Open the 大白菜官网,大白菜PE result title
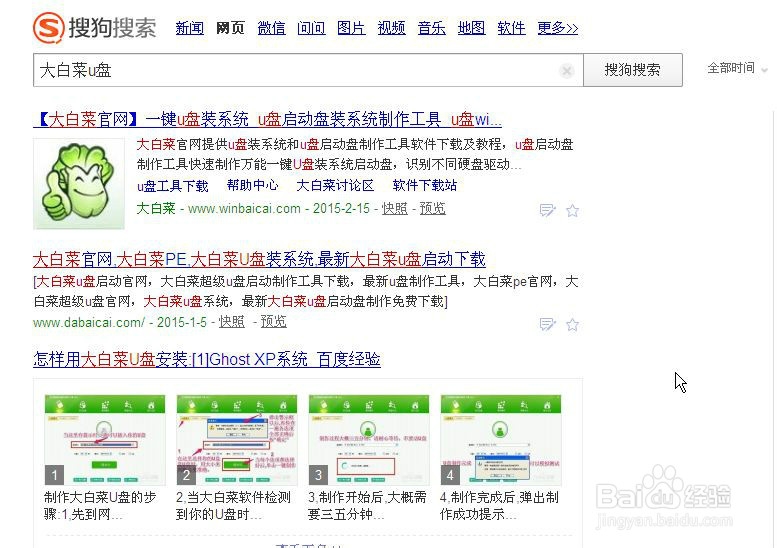Image resolution: width=777 pixels, height=548 pixels. [259, 259]
